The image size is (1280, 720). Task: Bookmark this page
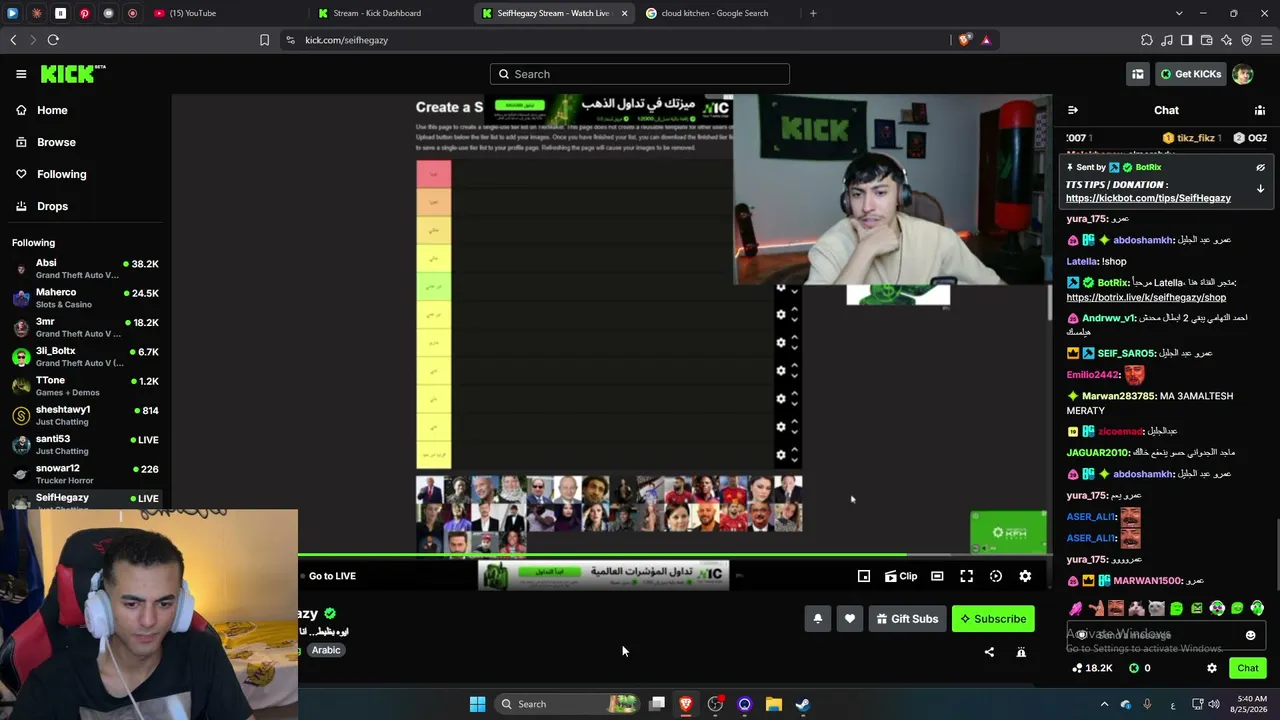click(x=264, y=40)
